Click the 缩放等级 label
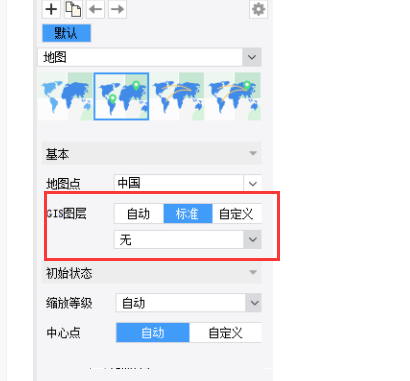The image size is (410, 381). pyautogui.click(x=69, y=303)
